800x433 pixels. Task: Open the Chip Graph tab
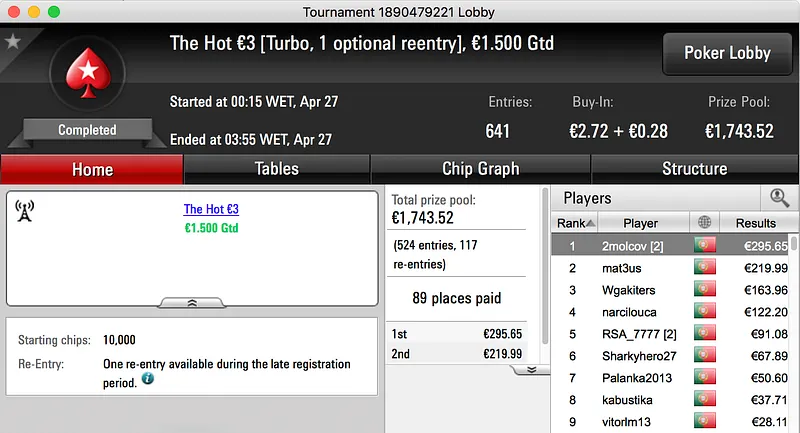[480, 169]
